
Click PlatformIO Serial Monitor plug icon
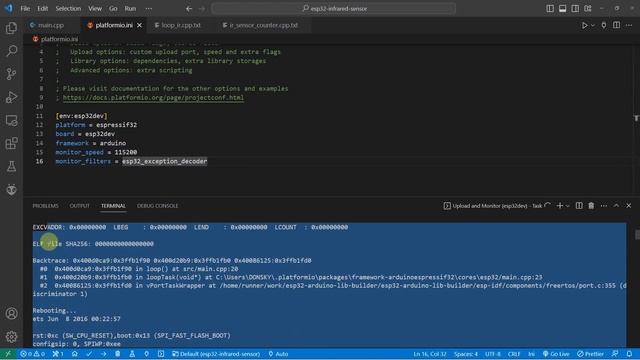(x=147, y=354)
